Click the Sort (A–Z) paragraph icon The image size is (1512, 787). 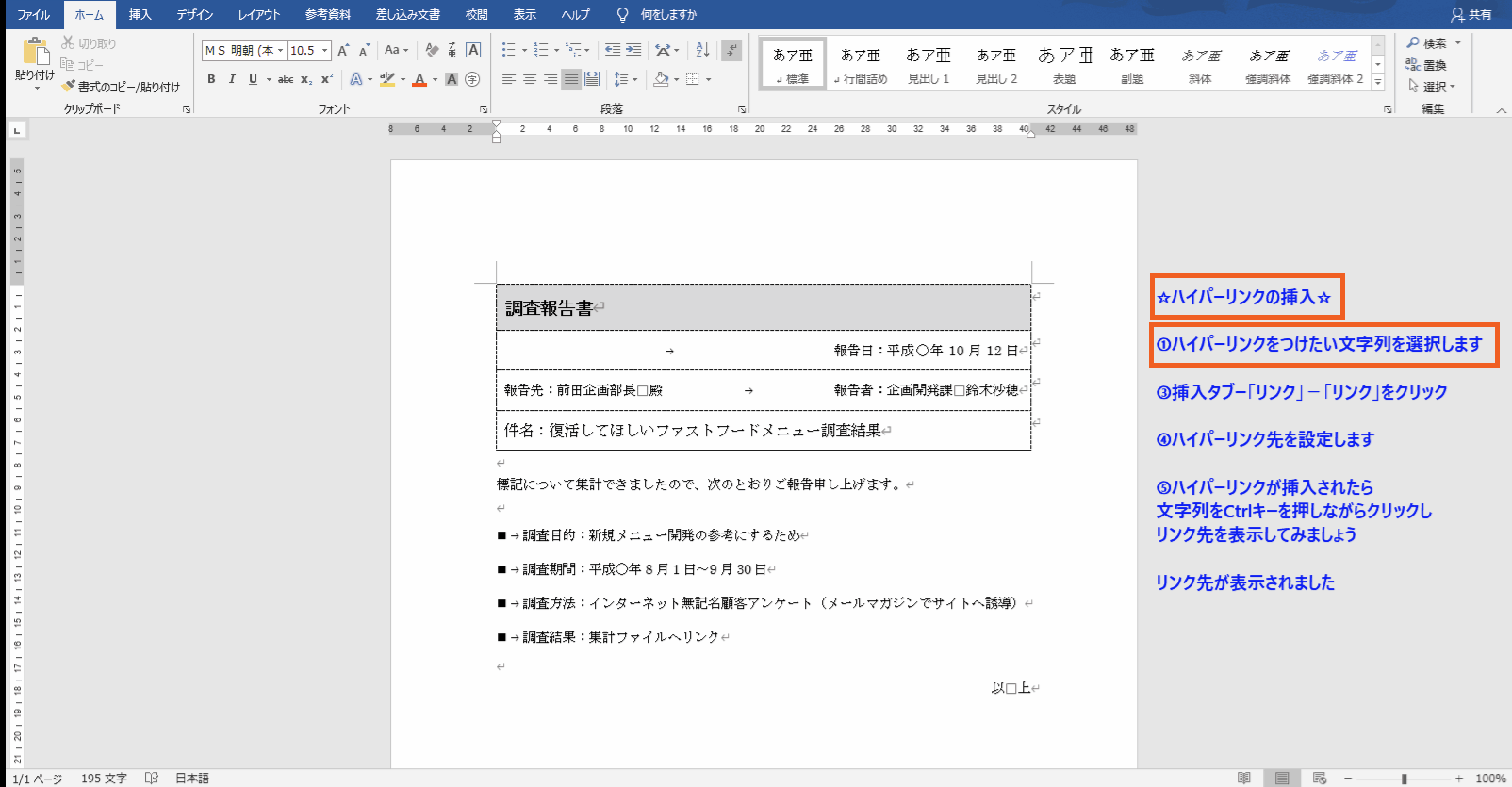click(x=702, y=50)
